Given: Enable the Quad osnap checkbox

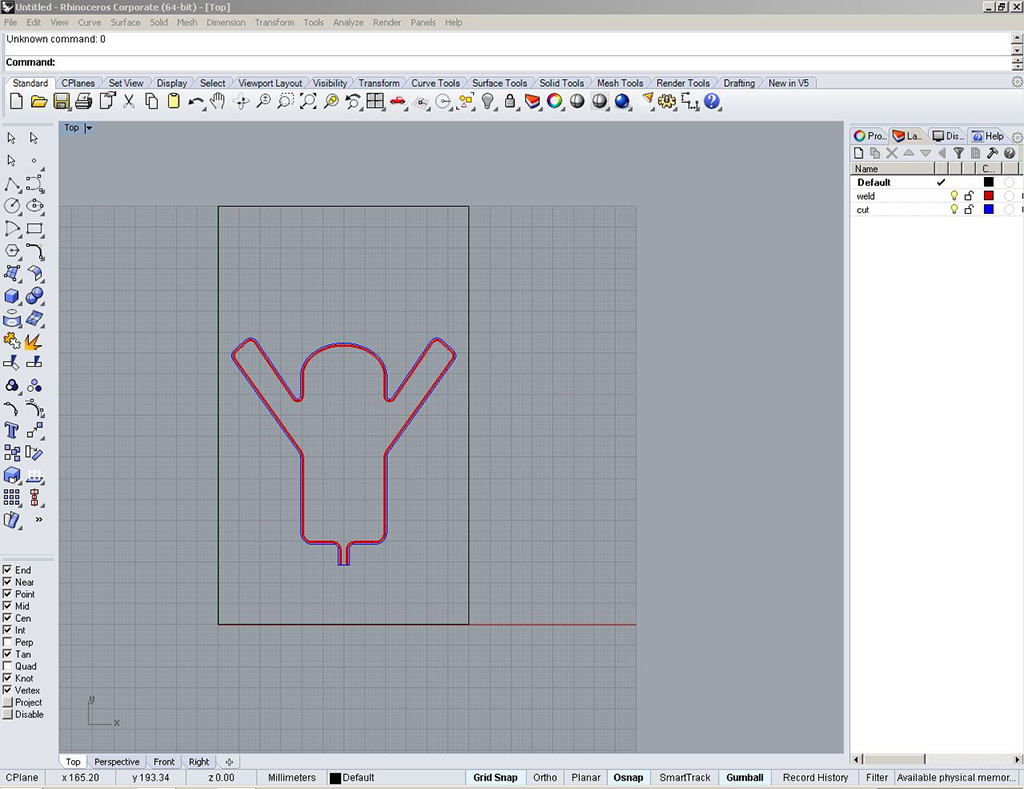Looking at the screenshot, I should coord(7,666).
